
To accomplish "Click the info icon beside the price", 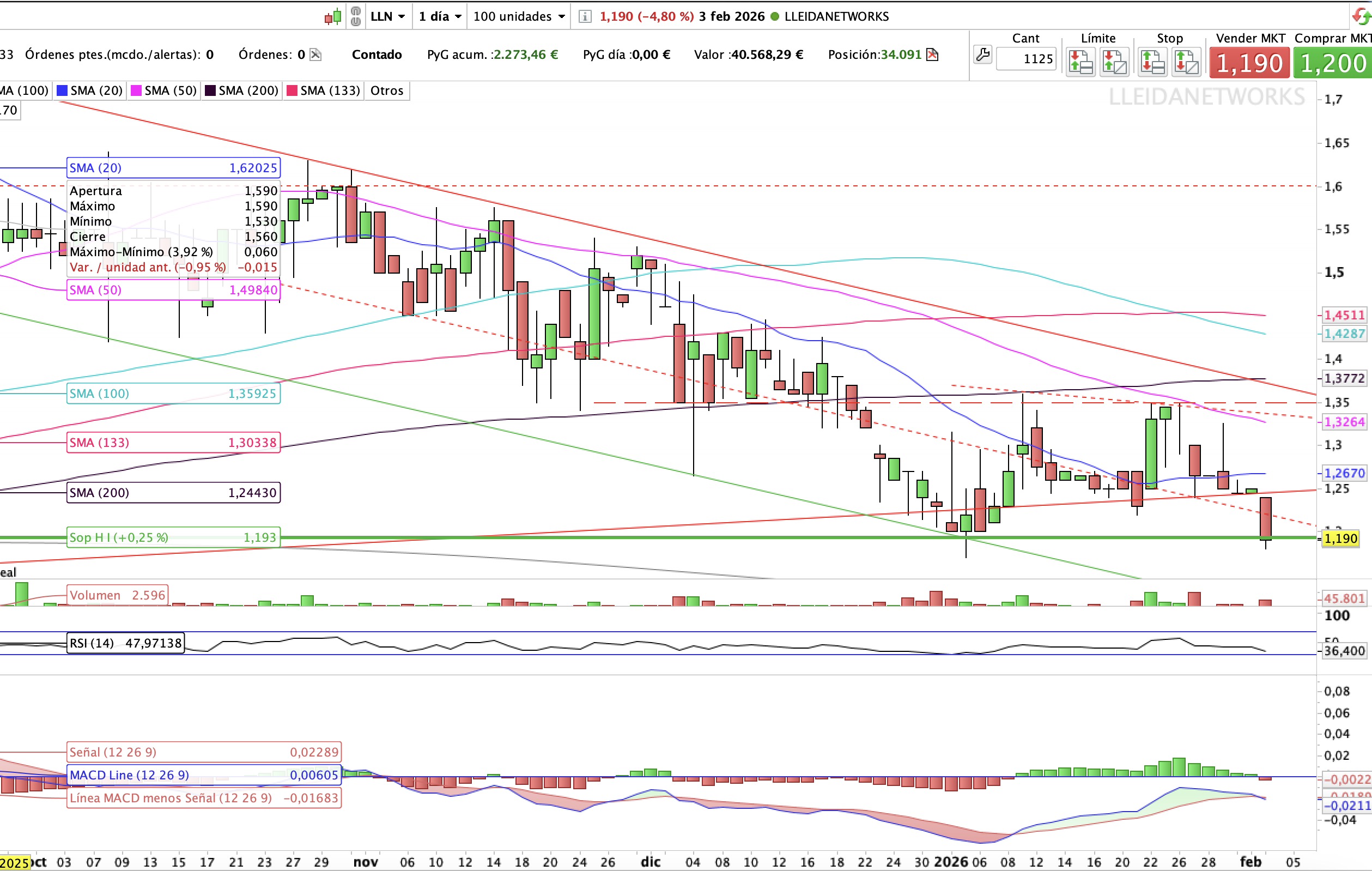I will coord(584,16).
